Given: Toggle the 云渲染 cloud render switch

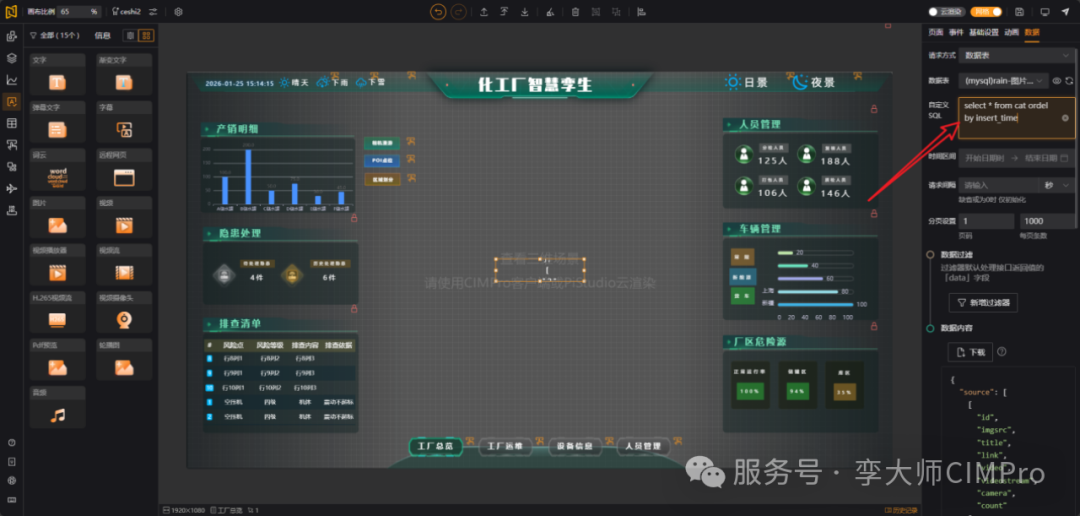Looking at the screenshot, I should [946, 12].
